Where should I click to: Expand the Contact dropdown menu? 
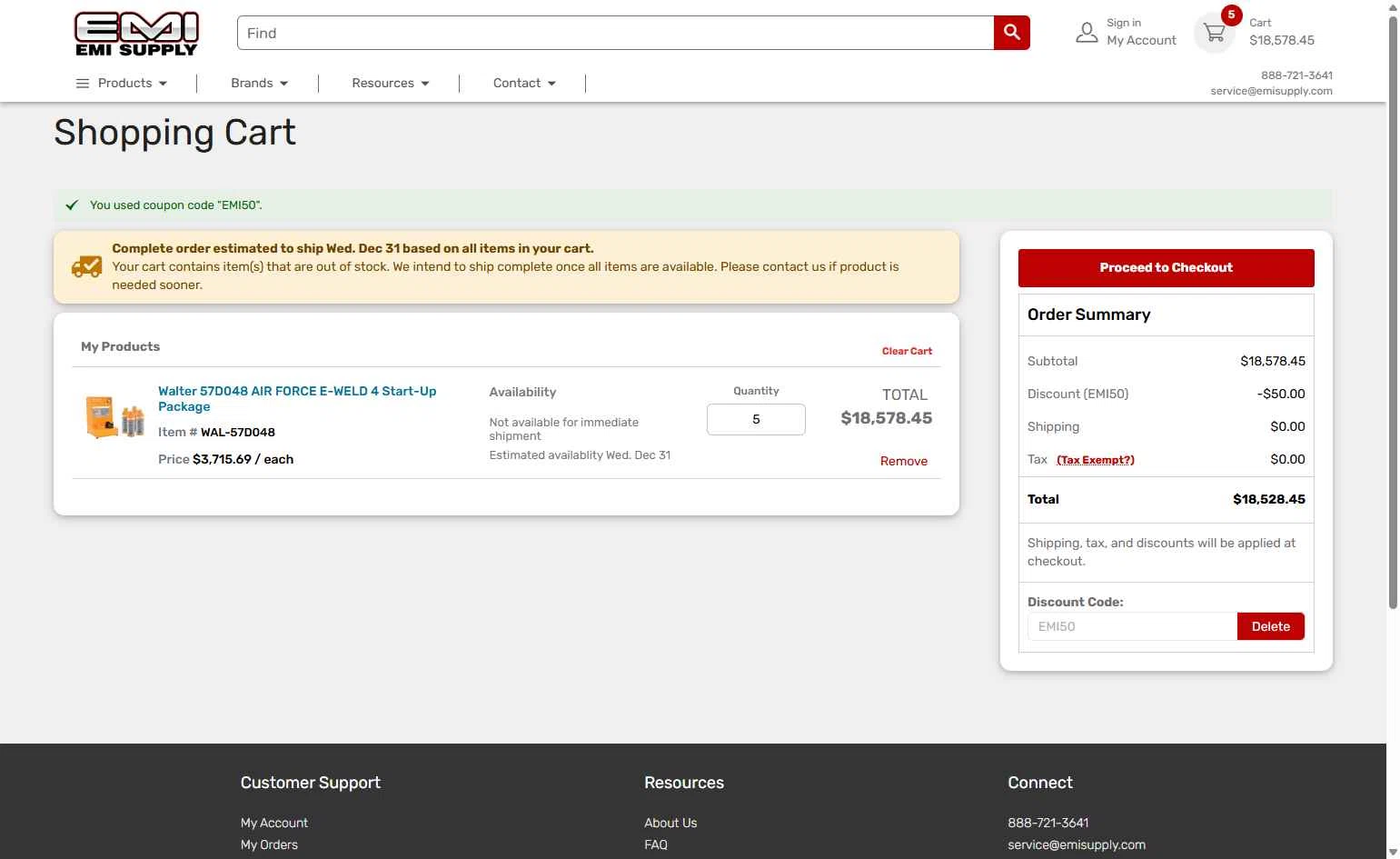tap(524, 83)
